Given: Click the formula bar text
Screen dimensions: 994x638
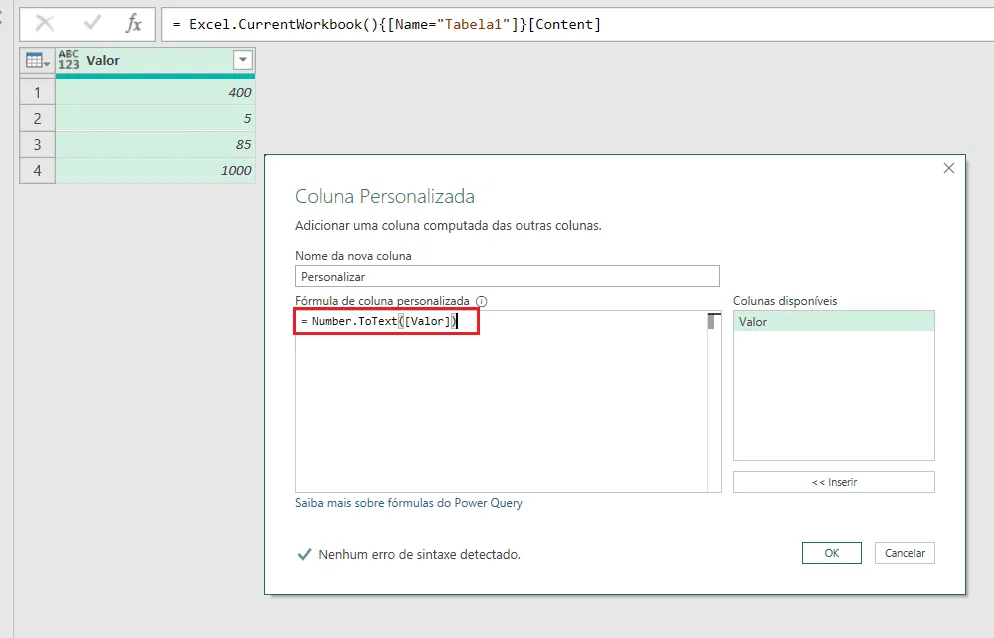Looking at the screenshot, I should pos(388,25).
